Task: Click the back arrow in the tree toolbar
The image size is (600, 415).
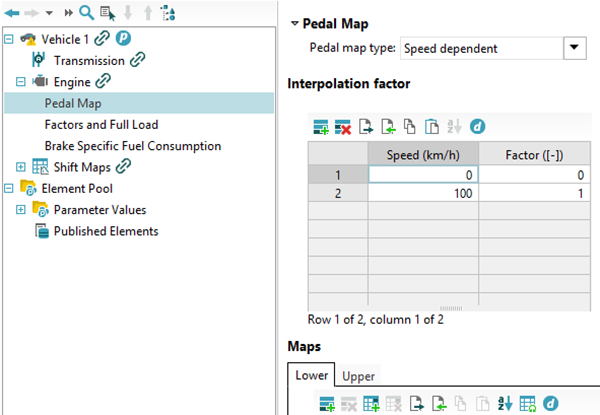Action: pyautogui.click(x=12, y=13)
